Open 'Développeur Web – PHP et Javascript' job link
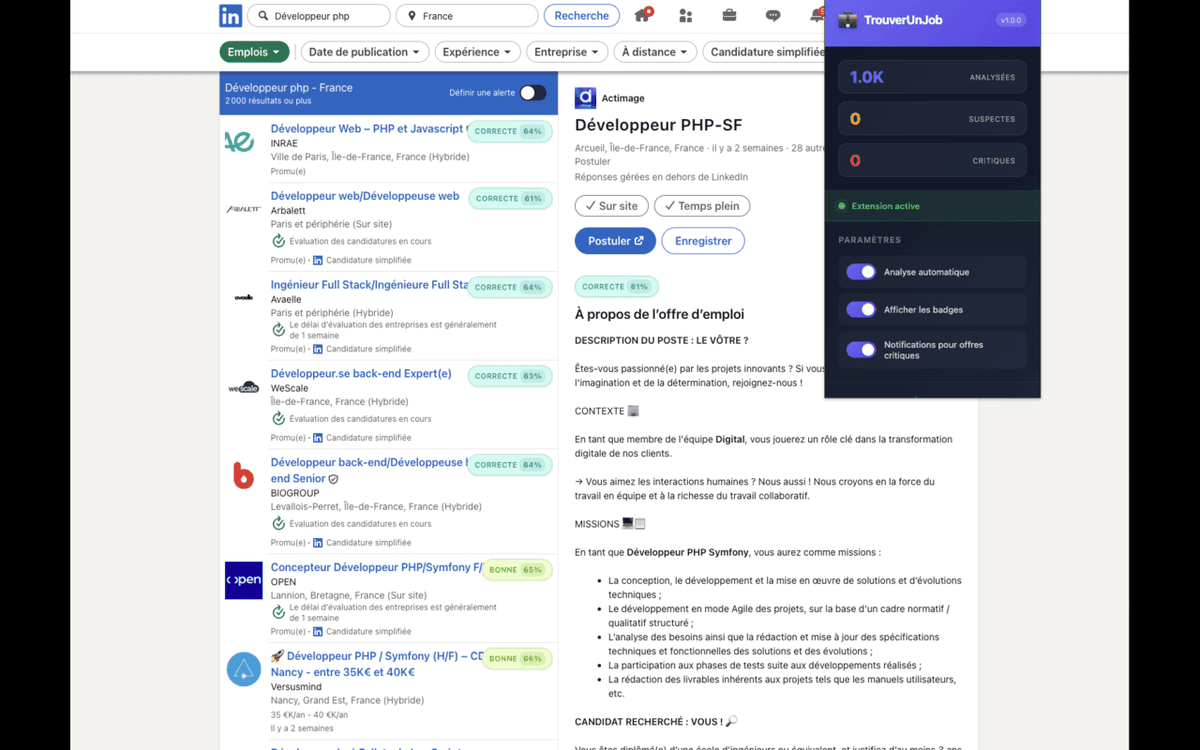1200x750 pixels. point(367,129)
